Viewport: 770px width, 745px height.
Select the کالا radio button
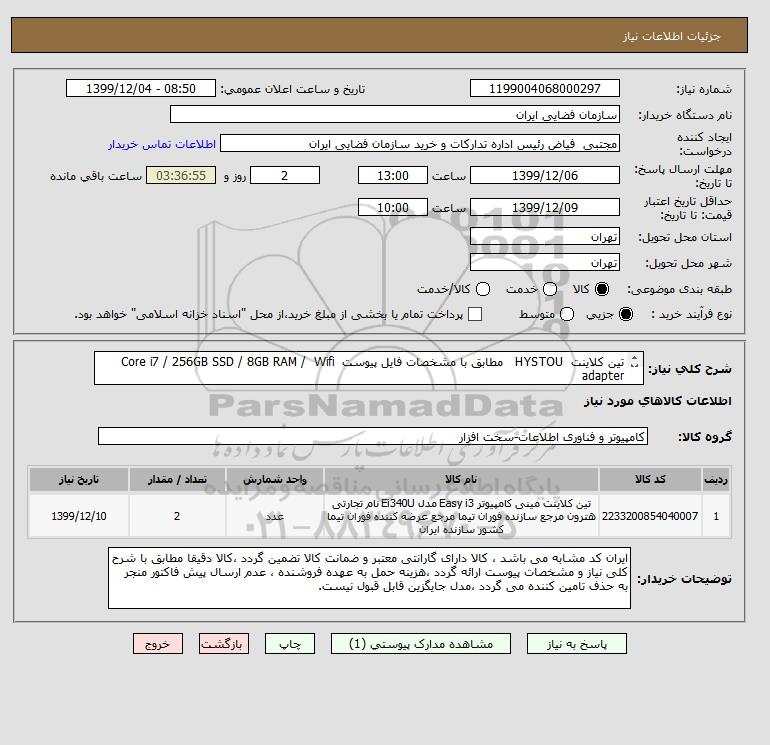tap(602, 289)
